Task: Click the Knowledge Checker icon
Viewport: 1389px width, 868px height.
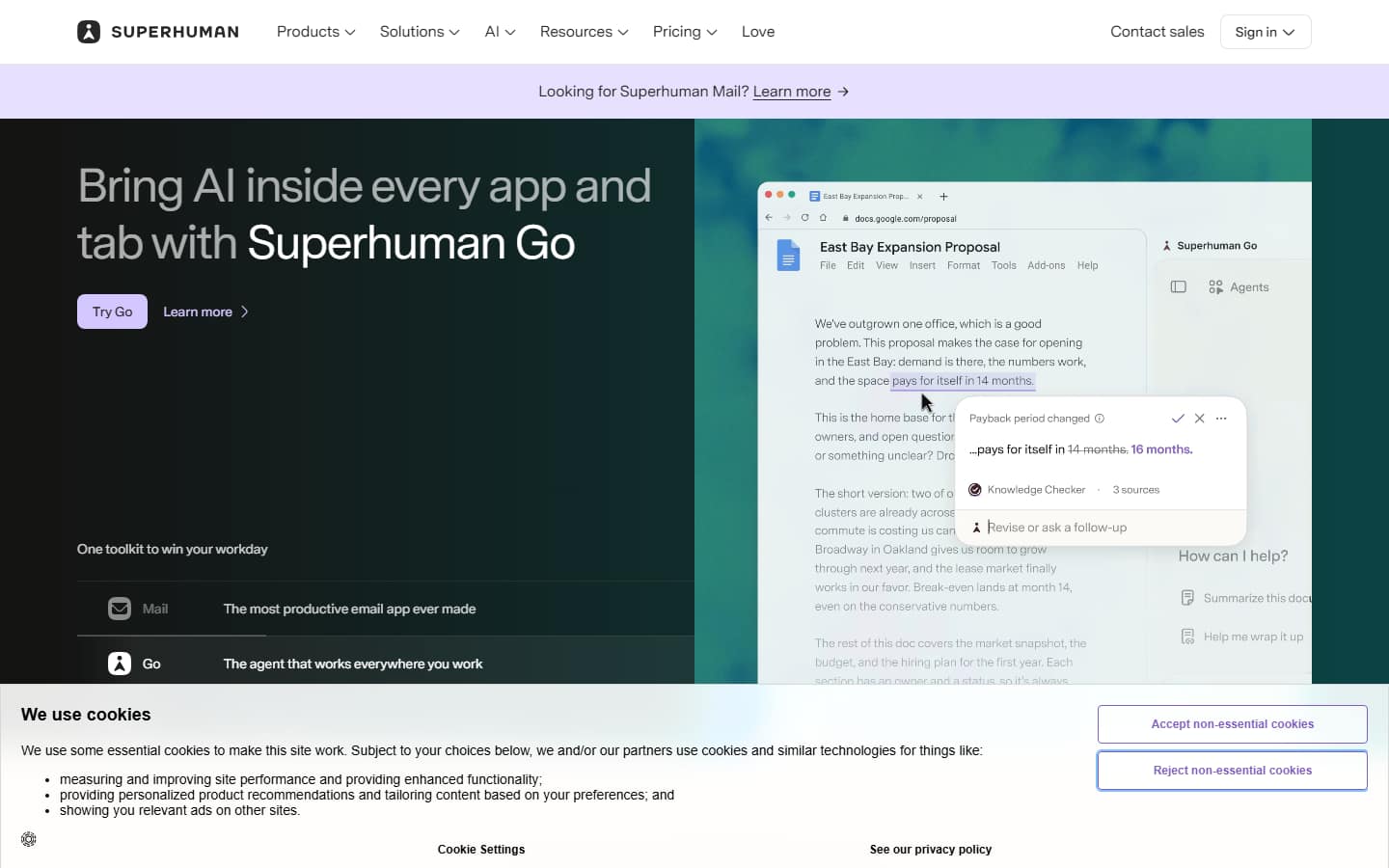Action: [x=975, y=490]
